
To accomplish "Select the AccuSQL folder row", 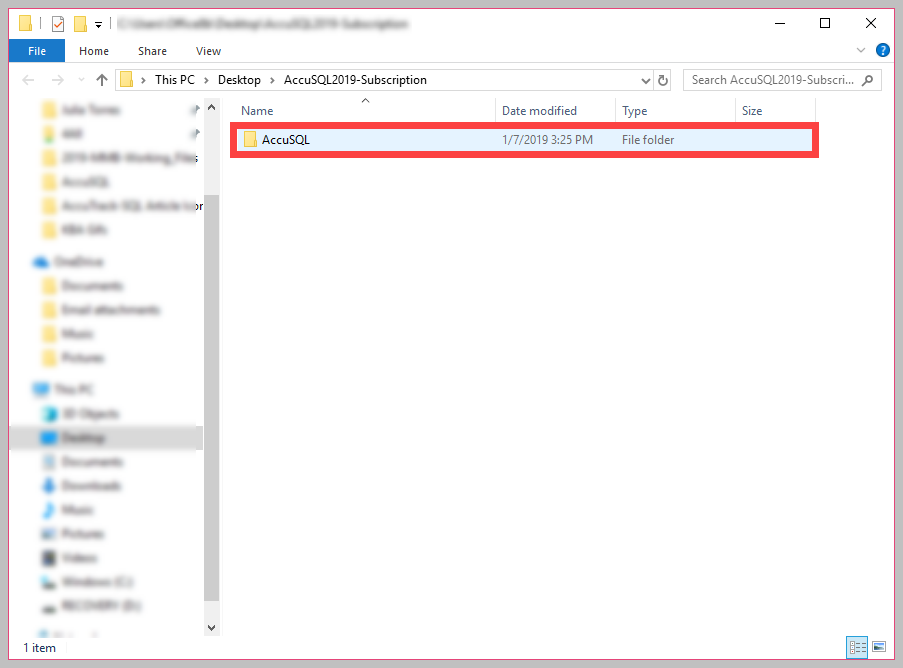I will pos(524,140).
